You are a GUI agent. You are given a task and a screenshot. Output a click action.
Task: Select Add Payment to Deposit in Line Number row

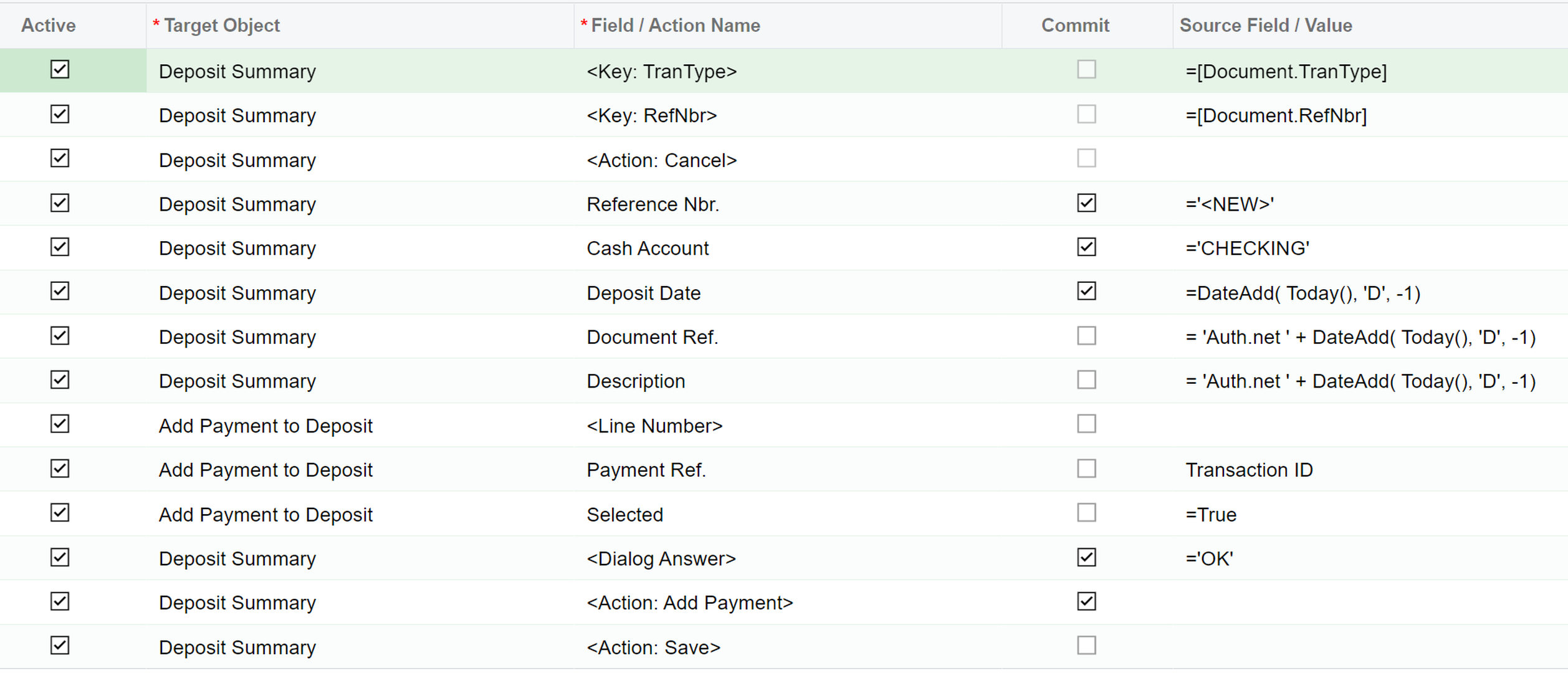pyautogui.click(x=265, y=426)
